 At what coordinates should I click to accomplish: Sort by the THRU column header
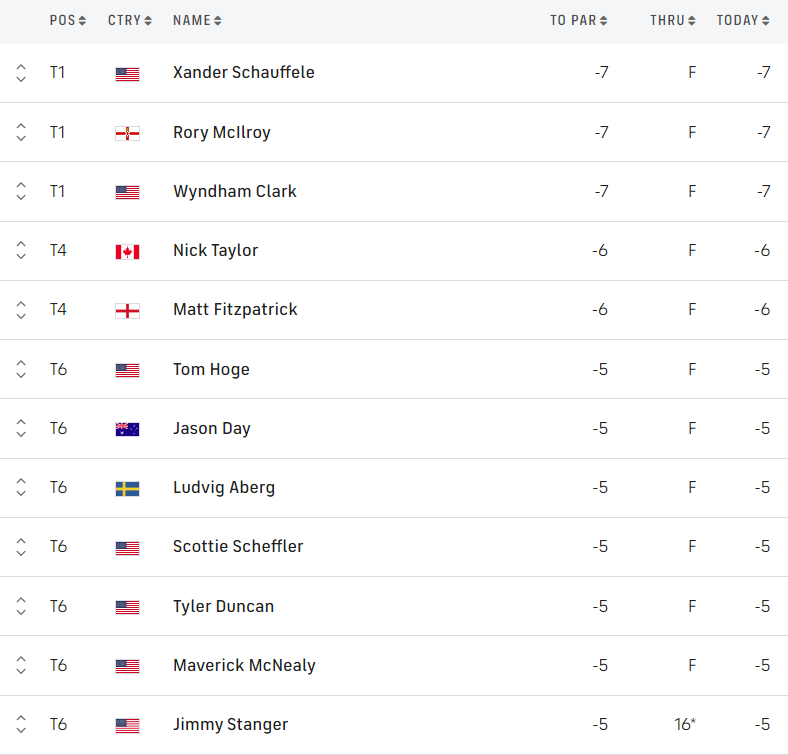tap(672, 20)
